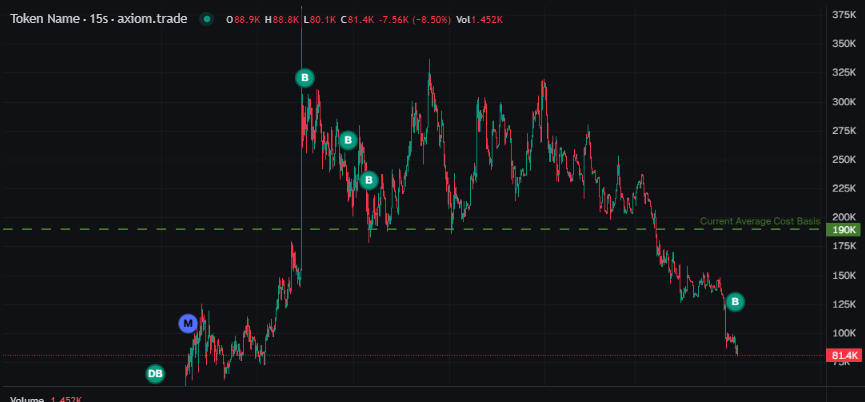Click the open value O88.9K
The width and height of the screenshot is (865, 402).
click(x=244, y=20)
